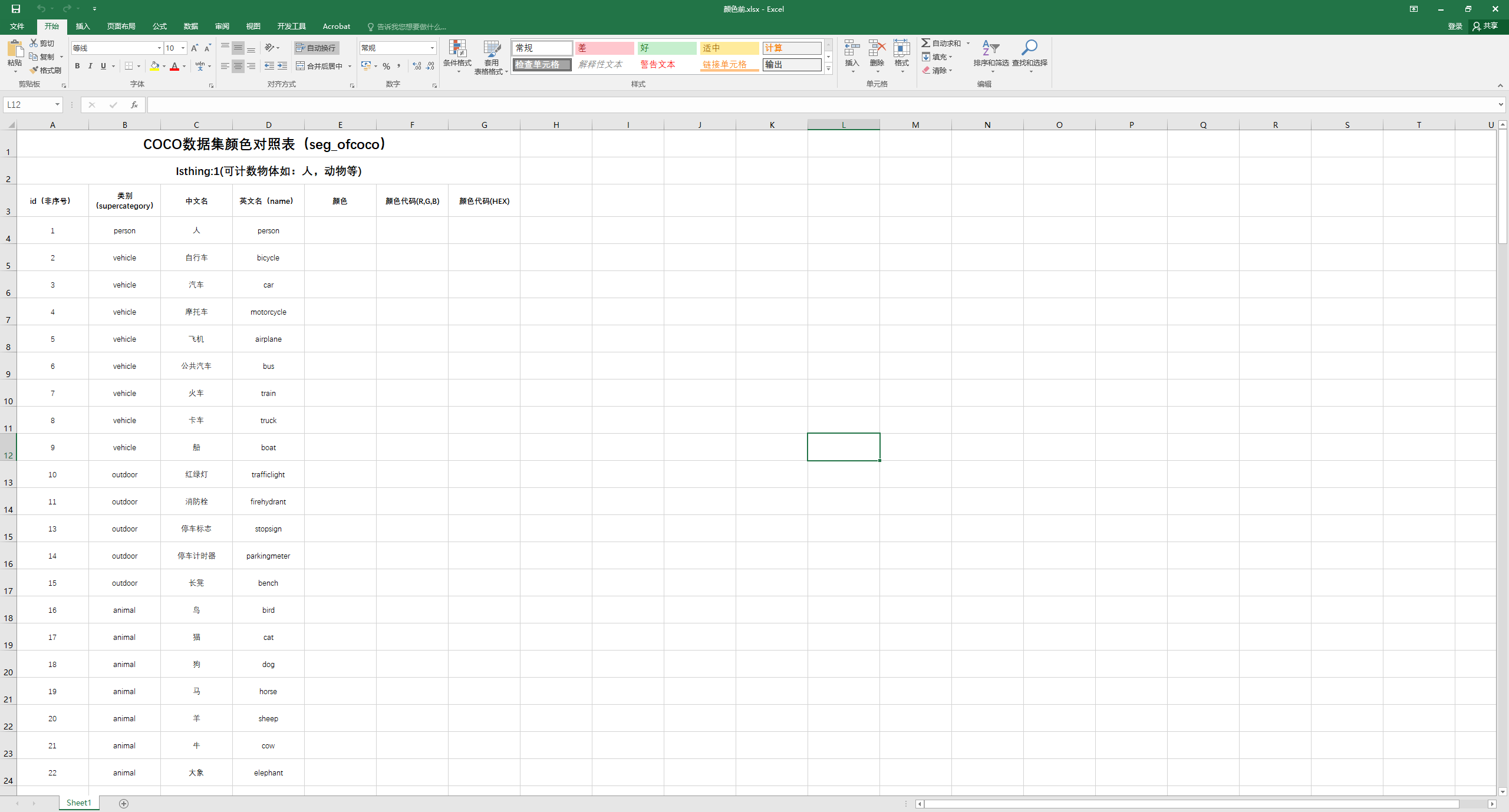The height and width of the screenshot is (812, 1509).
Task: Click the Insert Function fx icon
Action: (x=134, y=105)
